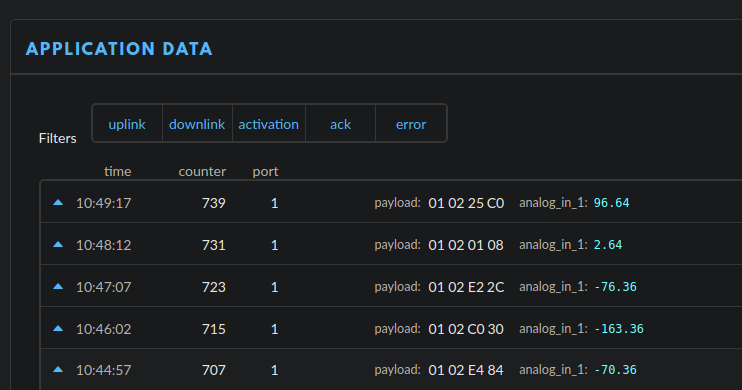
Task: Click uplink arrow icon for 10:49:17 row
Action: click(x=58, y=203)
